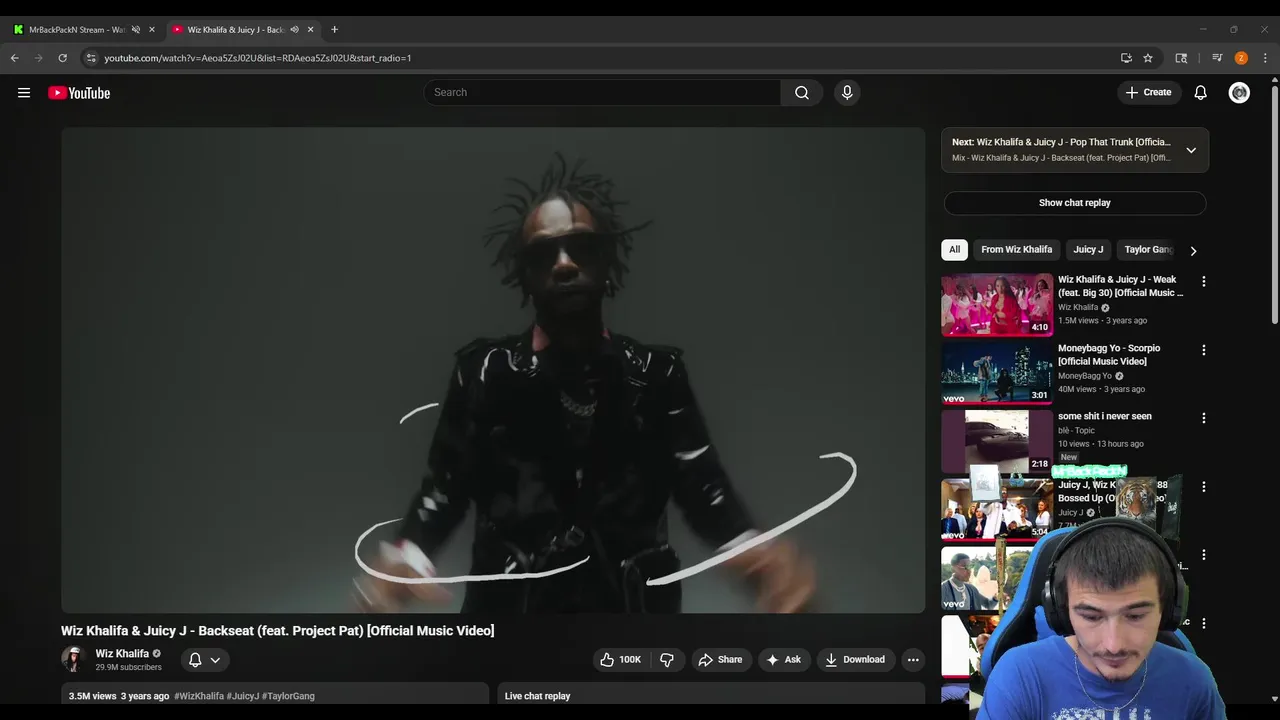The width and height of the screenshot is (1280, 720).
Task: Click the Create button
Action: (x=1148, y=92)
